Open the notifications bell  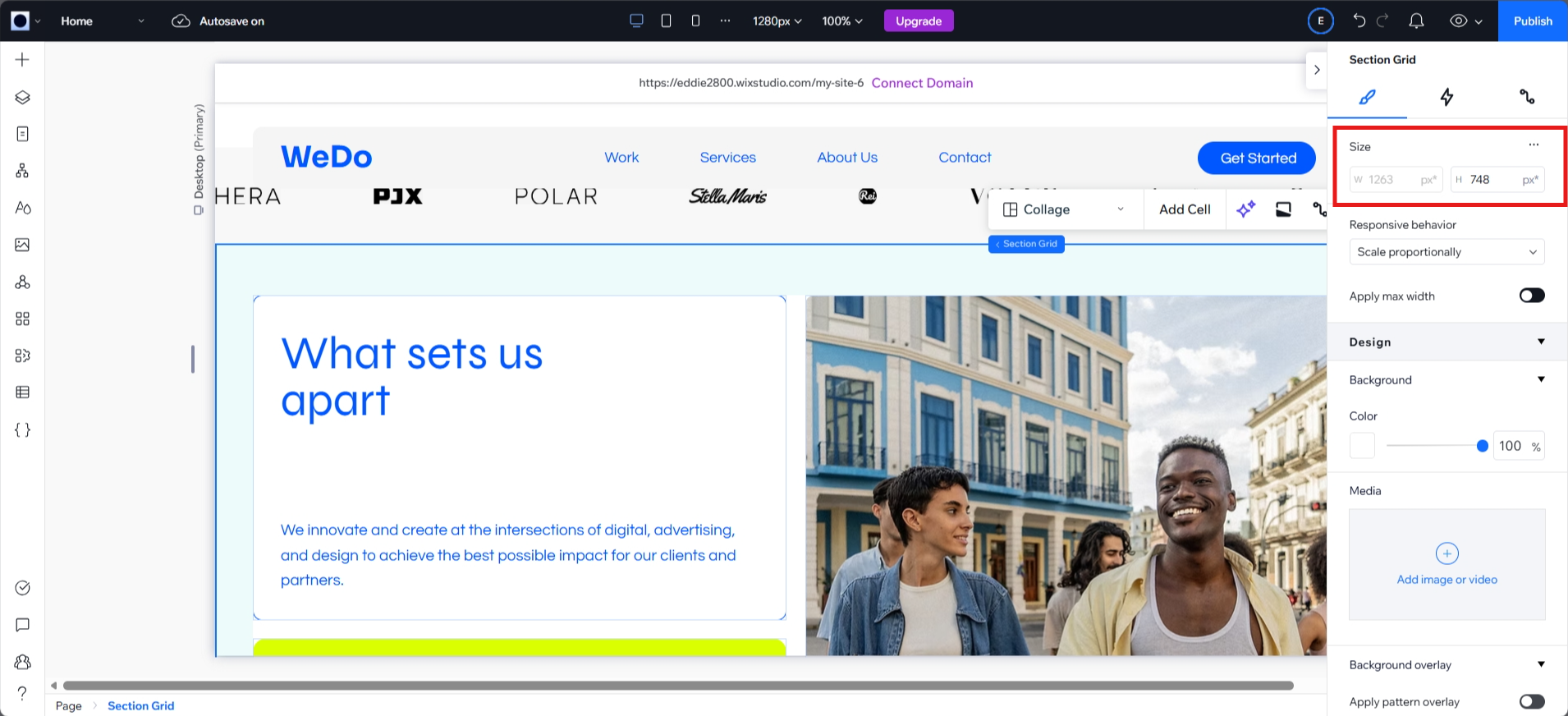[x=1416, y=21]
